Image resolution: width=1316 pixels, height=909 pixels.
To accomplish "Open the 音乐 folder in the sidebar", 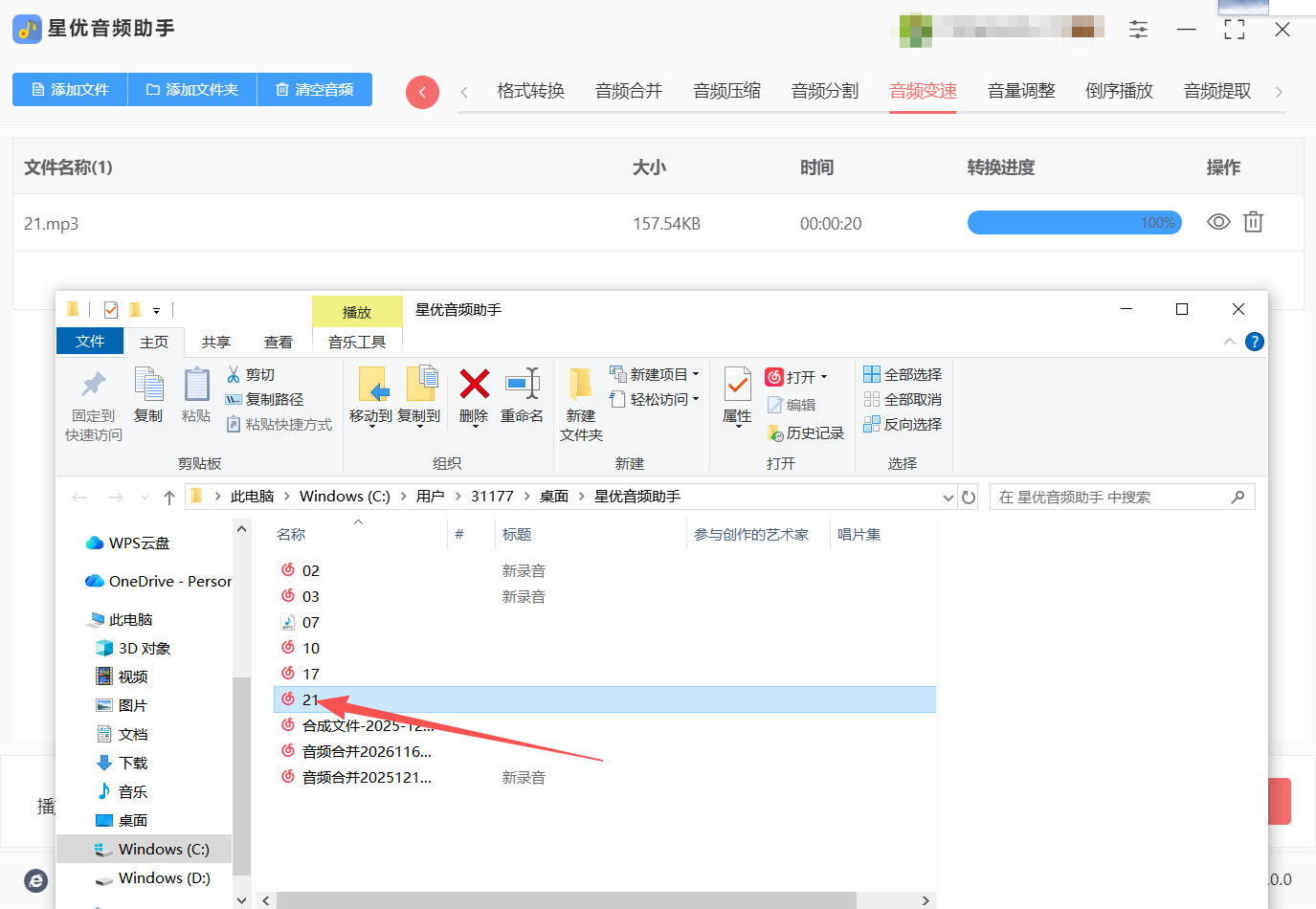I will 133,791.
